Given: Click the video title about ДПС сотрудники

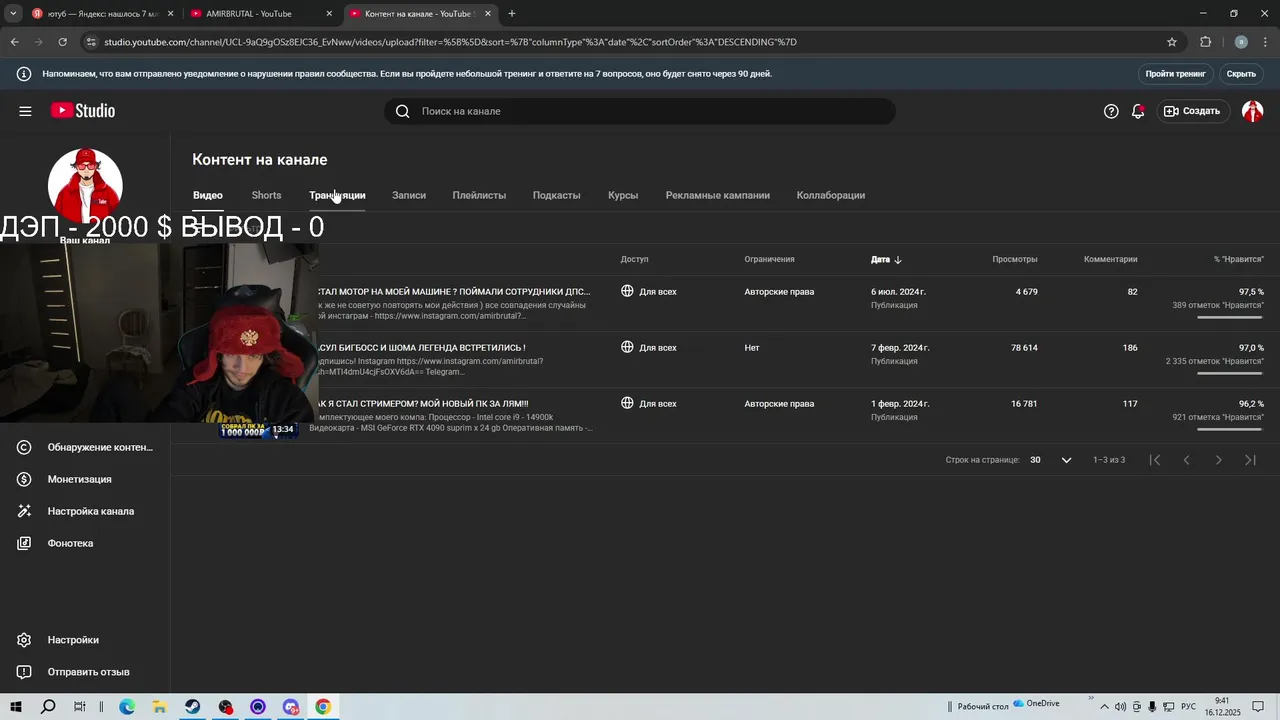Looking at the screenshot, I should tap(454, 292).
